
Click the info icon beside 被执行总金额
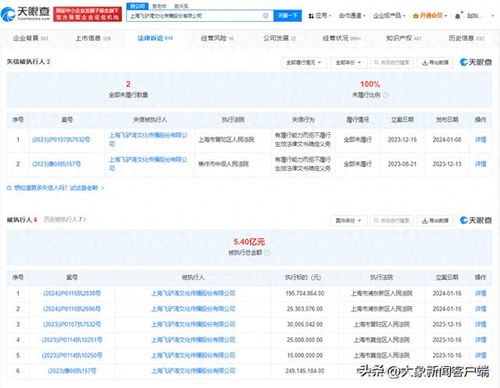pos(267,253)
